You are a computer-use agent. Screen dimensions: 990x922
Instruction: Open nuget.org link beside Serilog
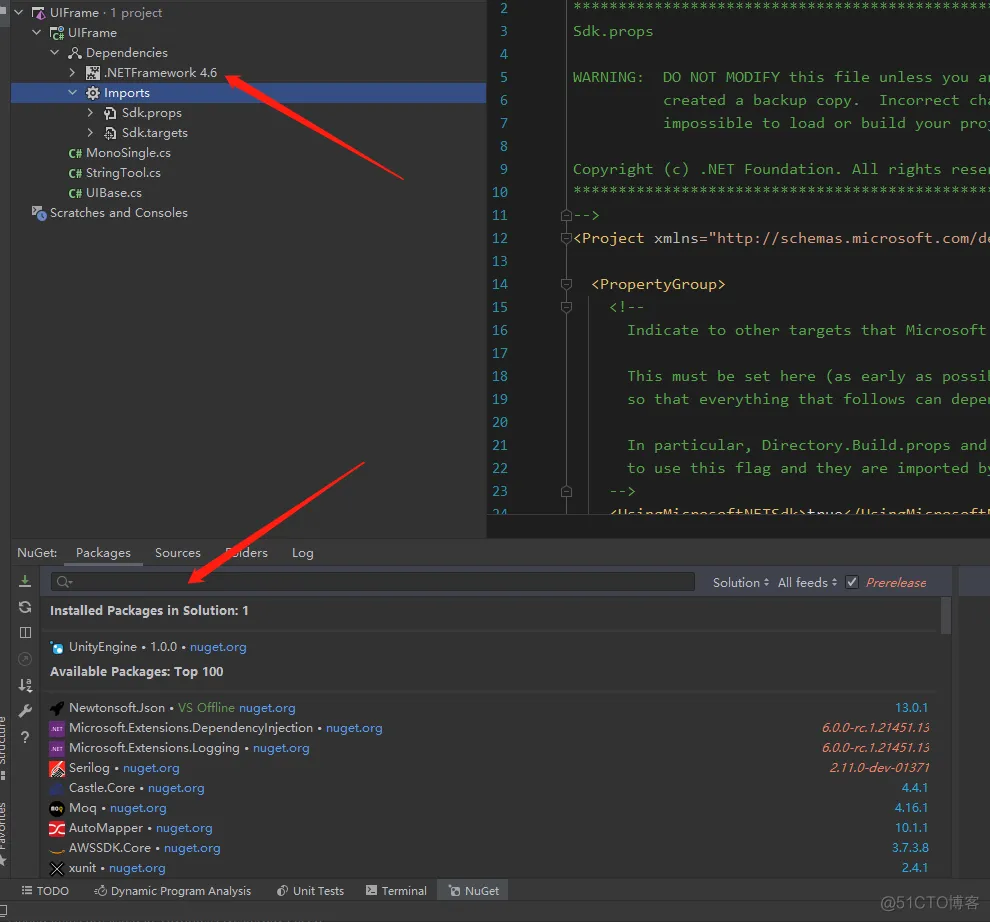pos(151,768)
